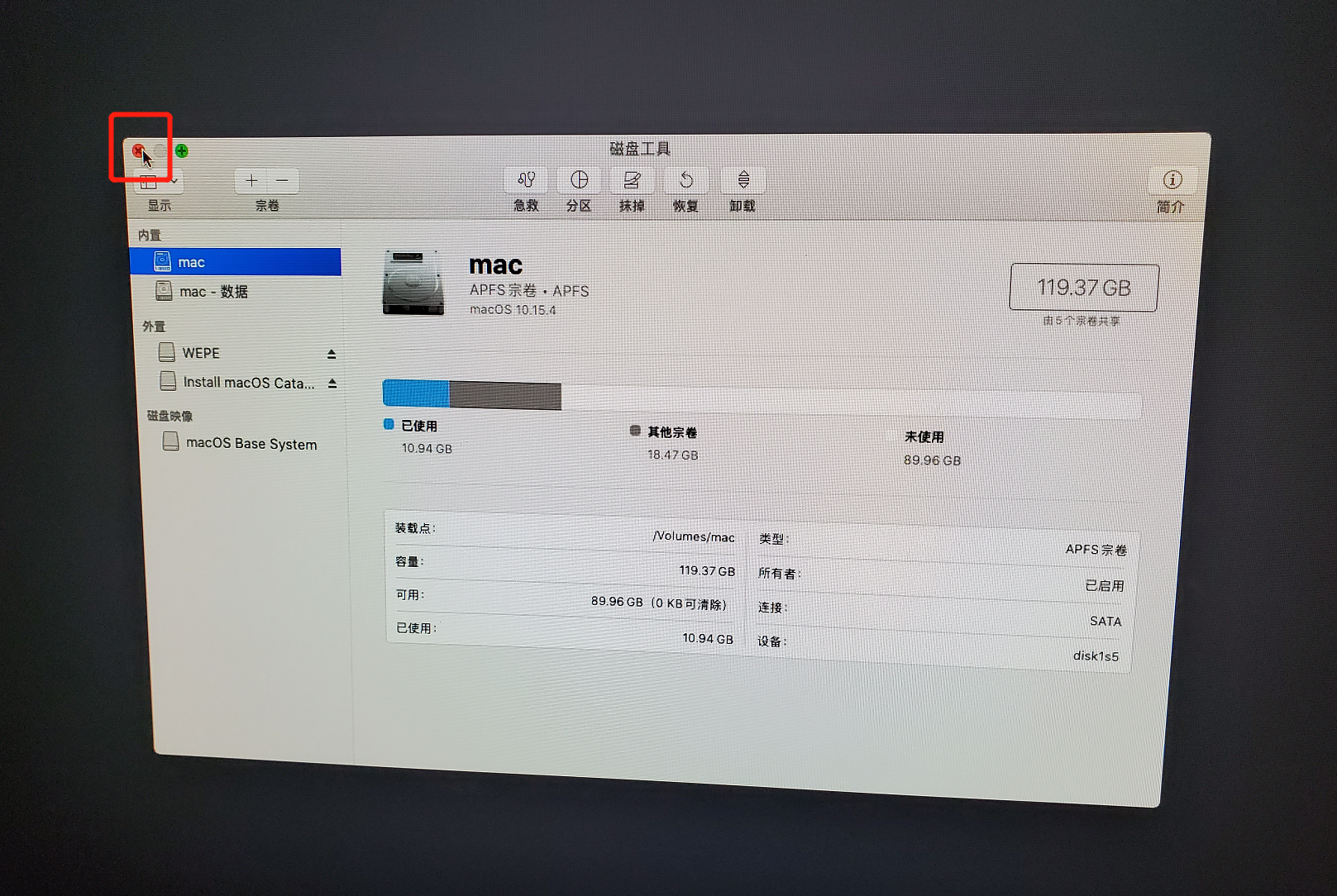Select the mac volume in the sidebar
The width and height of the screenshot is (1337, 896).
tap(236, 262)
